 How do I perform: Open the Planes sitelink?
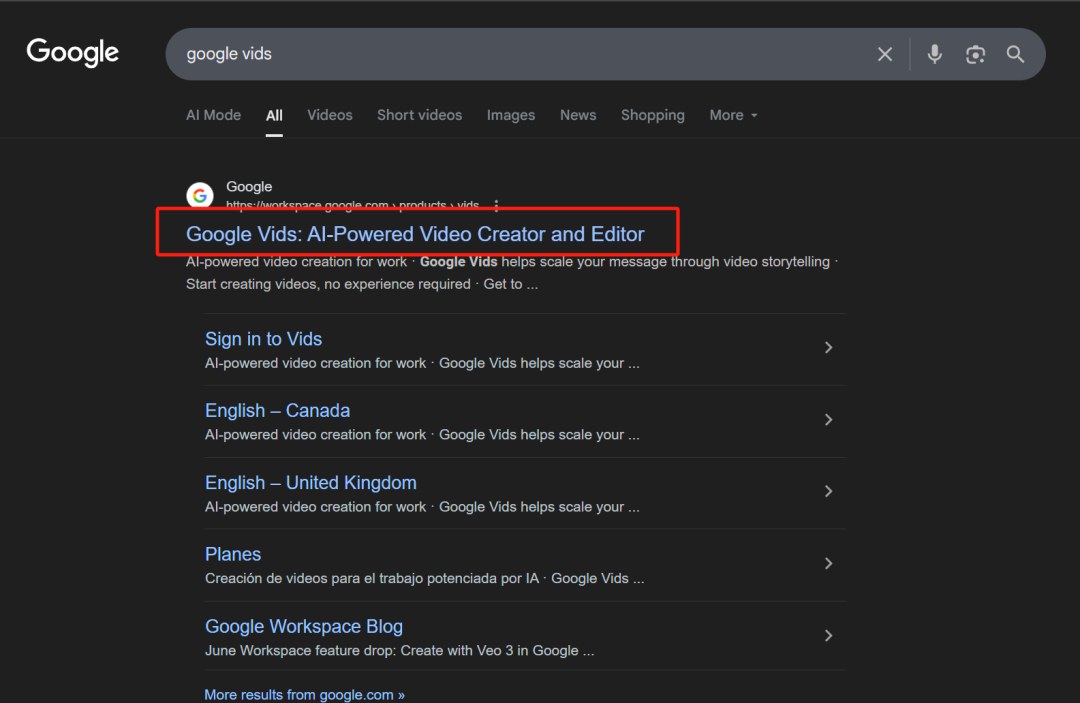click(233, 554)
